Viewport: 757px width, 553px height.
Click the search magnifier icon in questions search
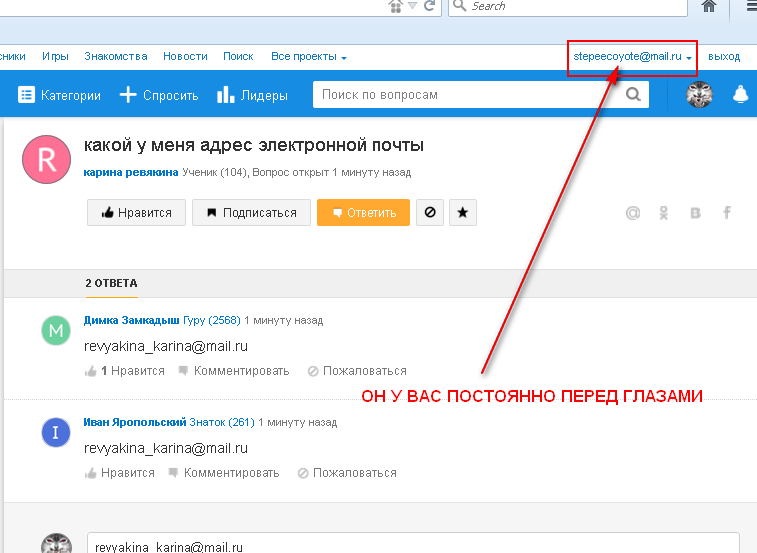[x=633, y=96]
